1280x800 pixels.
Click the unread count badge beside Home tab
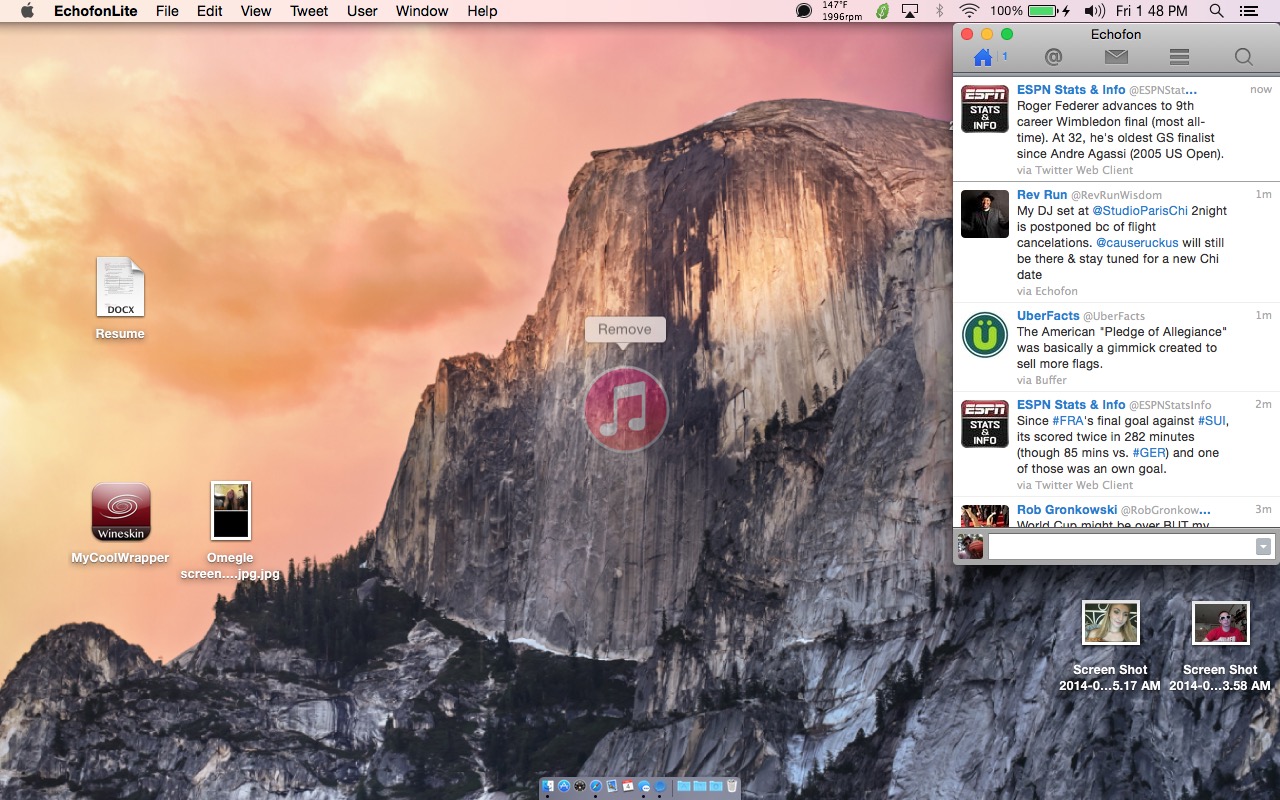tap(1005, 56)
